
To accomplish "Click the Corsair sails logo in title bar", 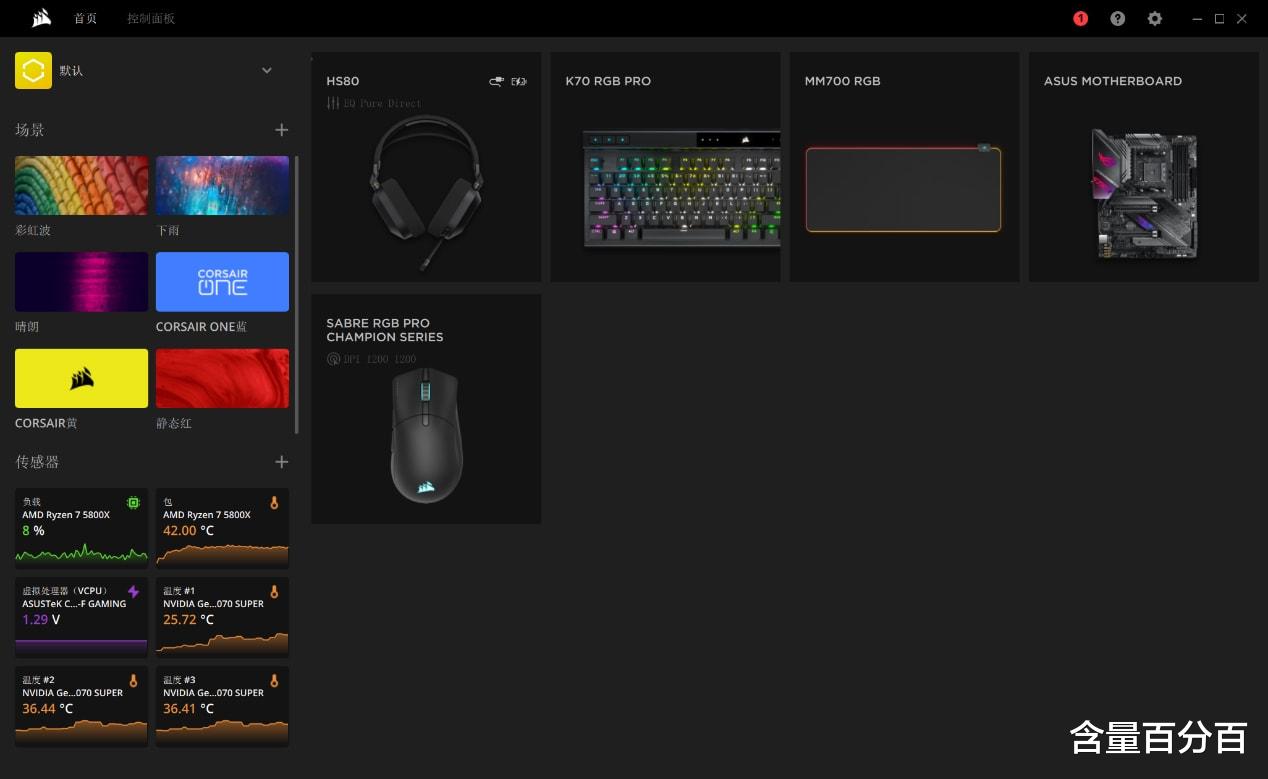I will 41,18.
